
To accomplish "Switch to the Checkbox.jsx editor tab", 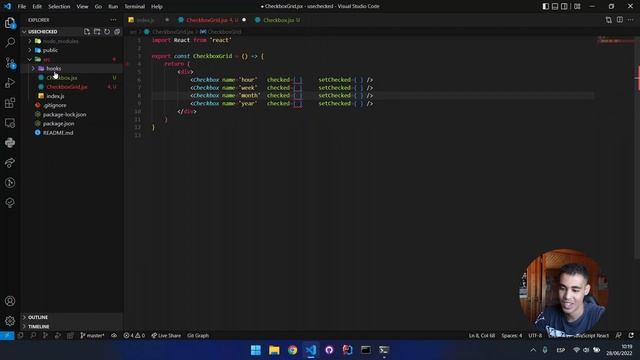I will 278,20.
